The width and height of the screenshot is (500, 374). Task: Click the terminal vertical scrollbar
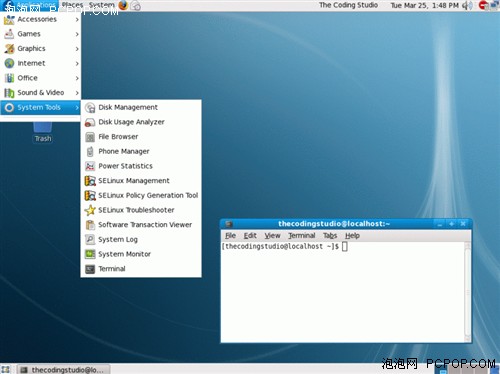(x=468, y=291)
